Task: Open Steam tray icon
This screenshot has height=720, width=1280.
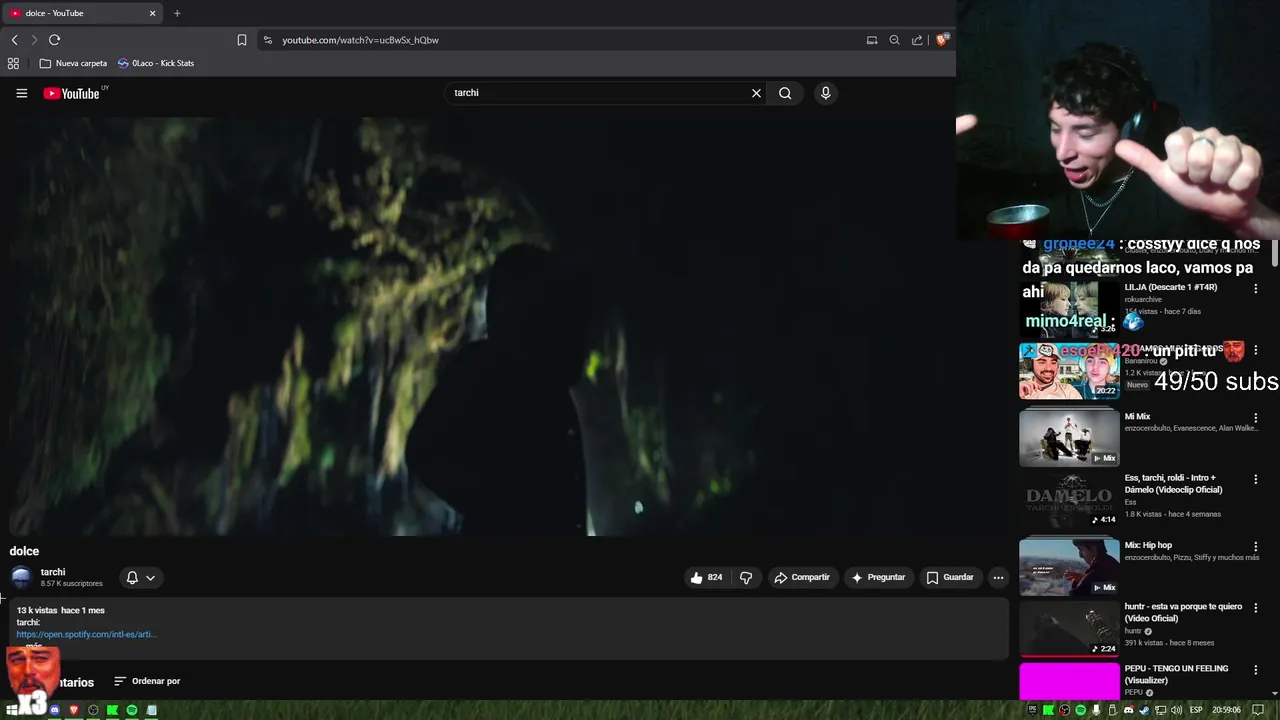Action: (1144, 710)
